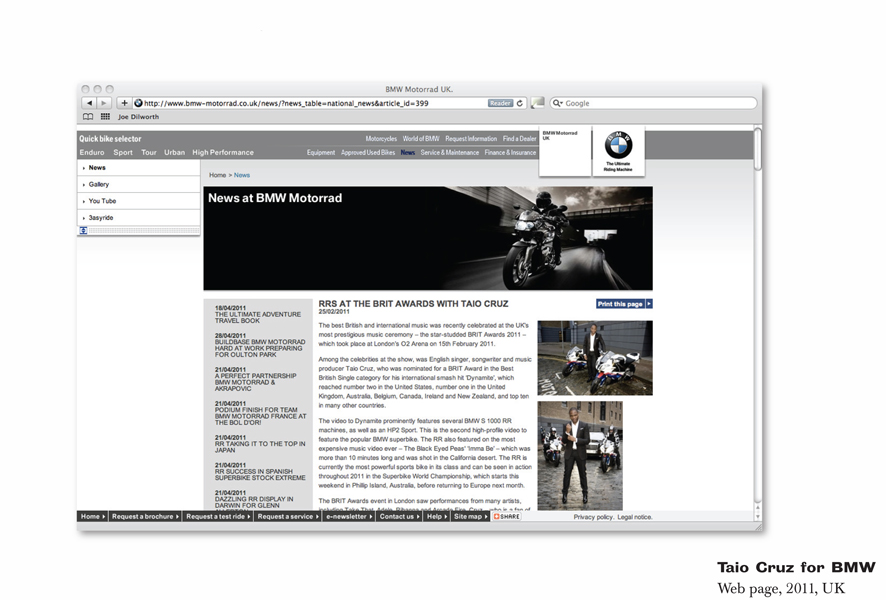Click Contact us footer button
Screen dimensions: 886x600
(x=399, y=516)
